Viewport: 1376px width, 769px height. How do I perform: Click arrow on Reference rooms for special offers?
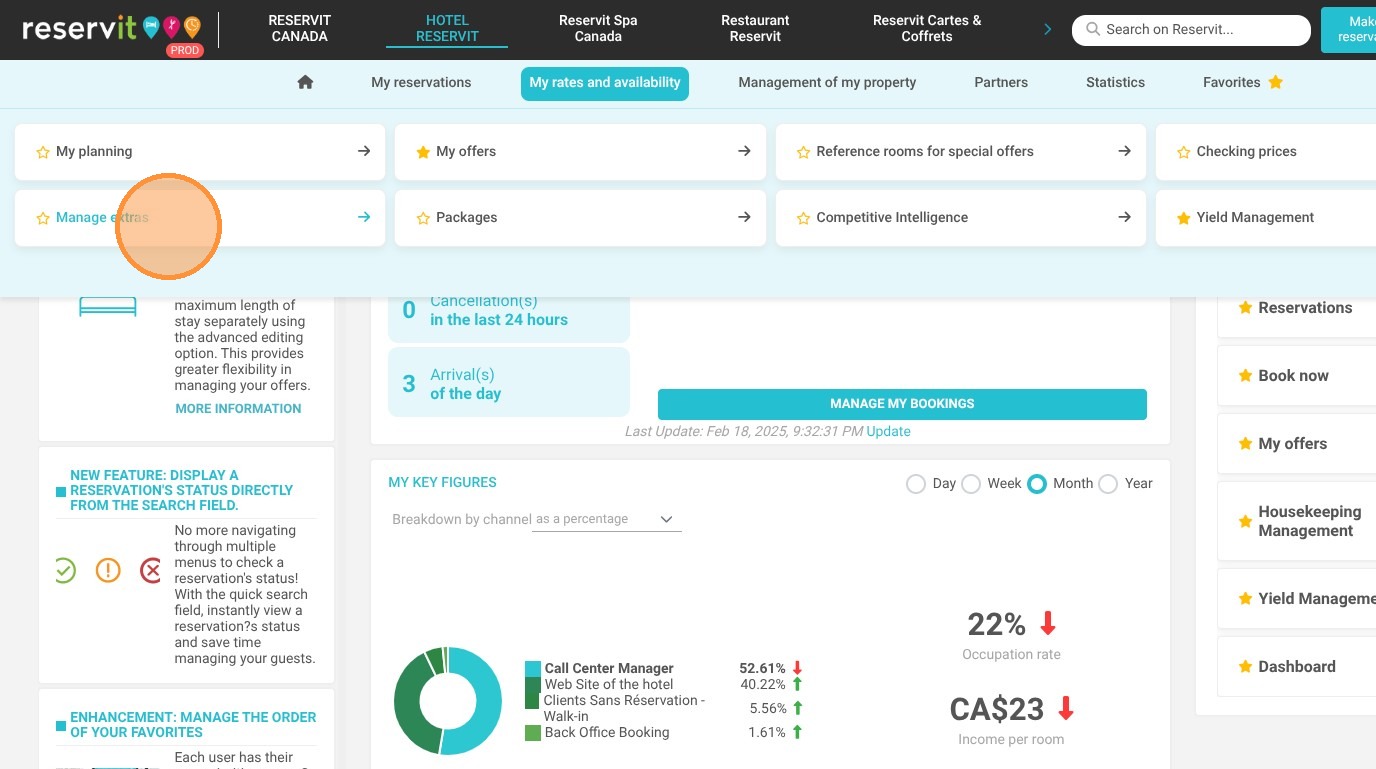1124,151
